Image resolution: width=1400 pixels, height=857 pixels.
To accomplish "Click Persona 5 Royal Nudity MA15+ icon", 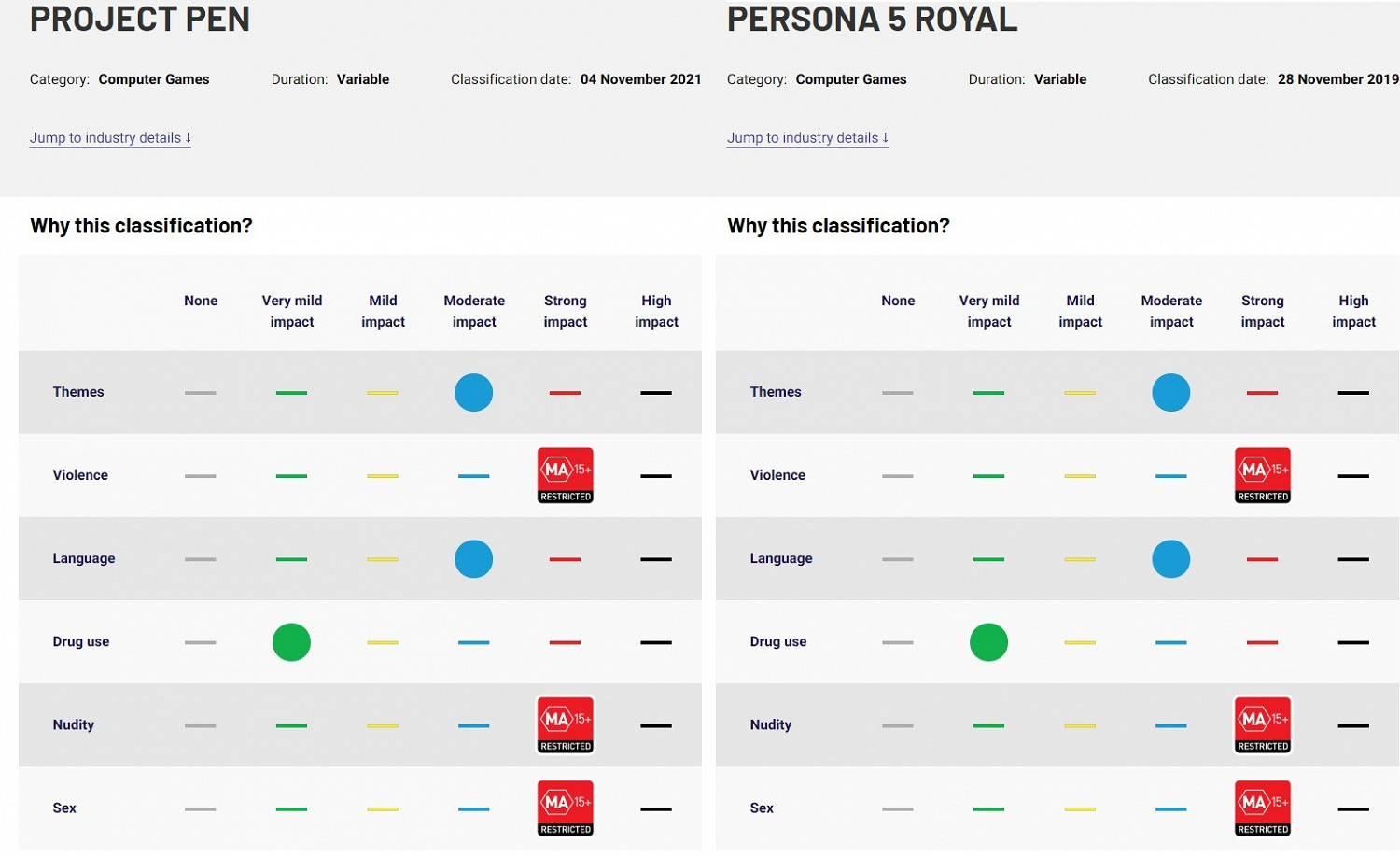I will [x=1263, y=724].
